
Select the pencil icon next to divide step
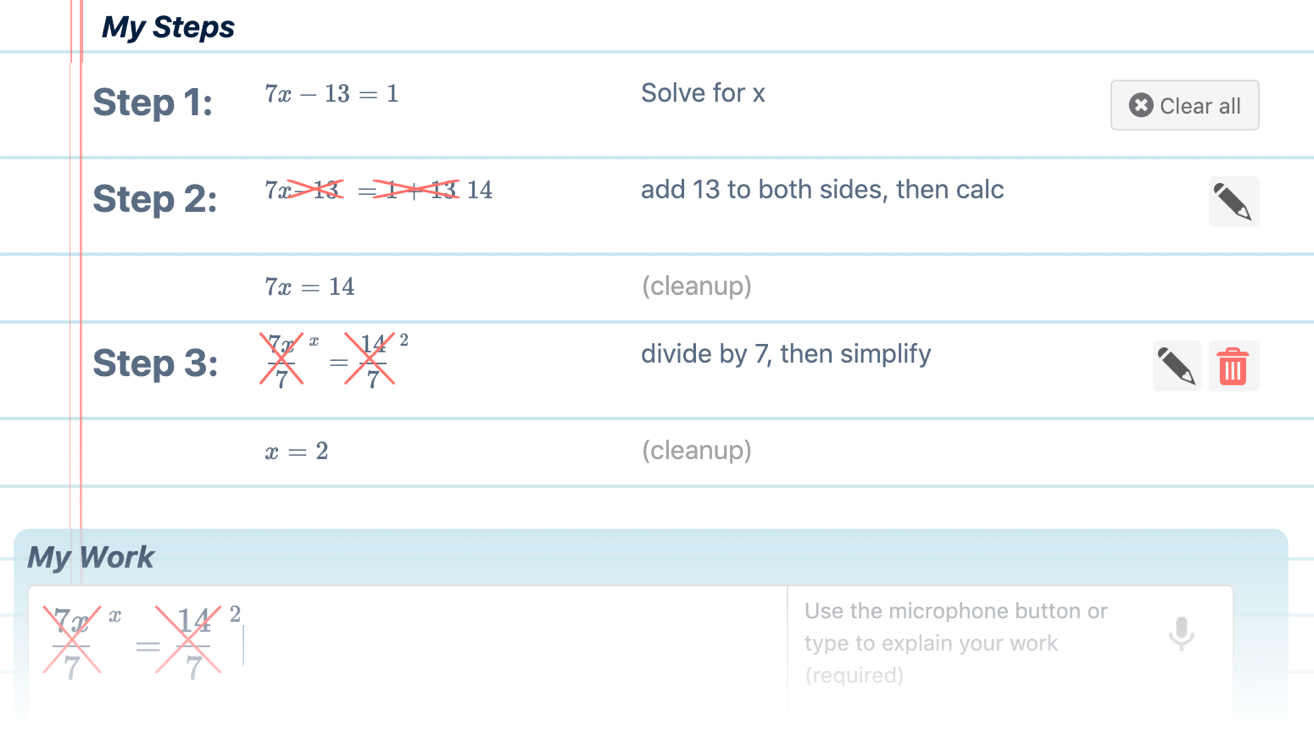pos(1177,366)
